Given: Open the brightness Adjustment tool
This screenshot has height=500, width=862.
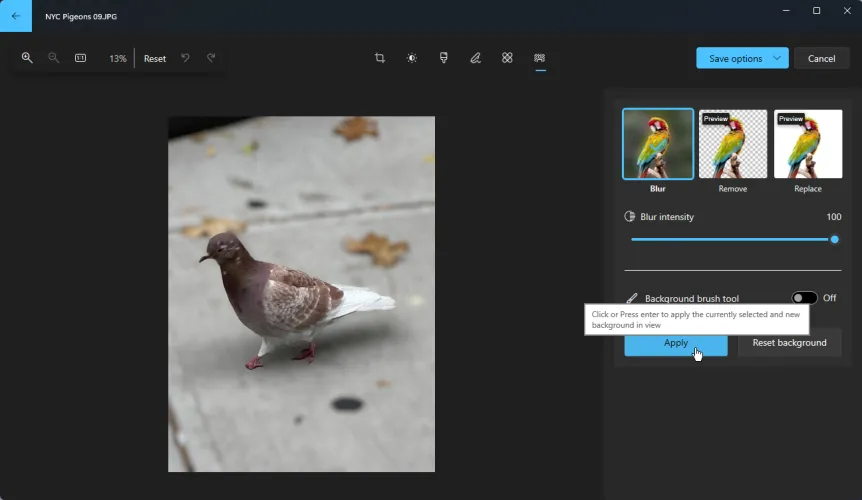Looking at the screenshot, I should (412, 58).
